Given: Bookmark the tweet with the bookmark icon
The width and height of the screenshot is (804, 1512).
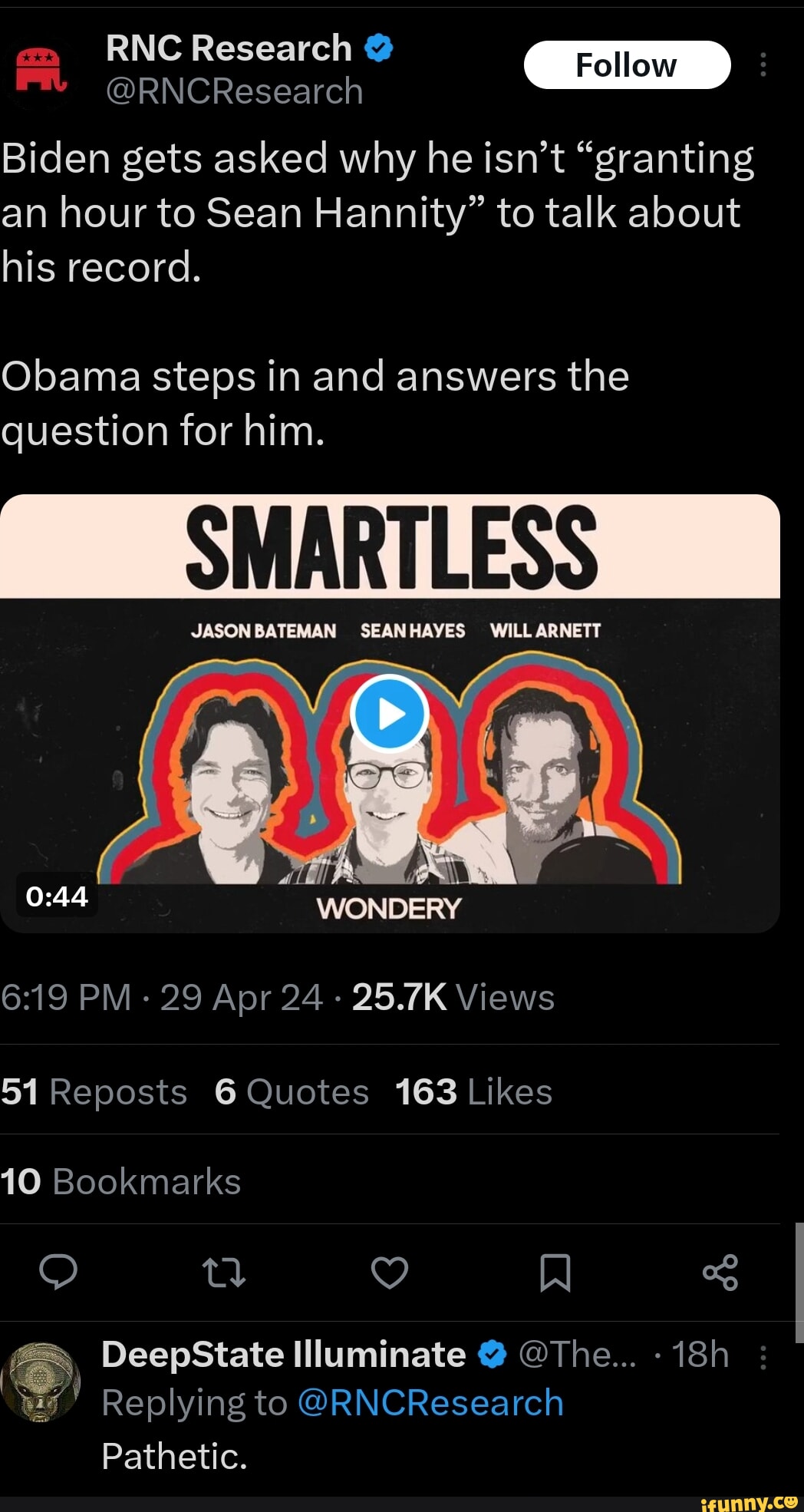Looking at the screenshot, I should tap(555, 1273).
